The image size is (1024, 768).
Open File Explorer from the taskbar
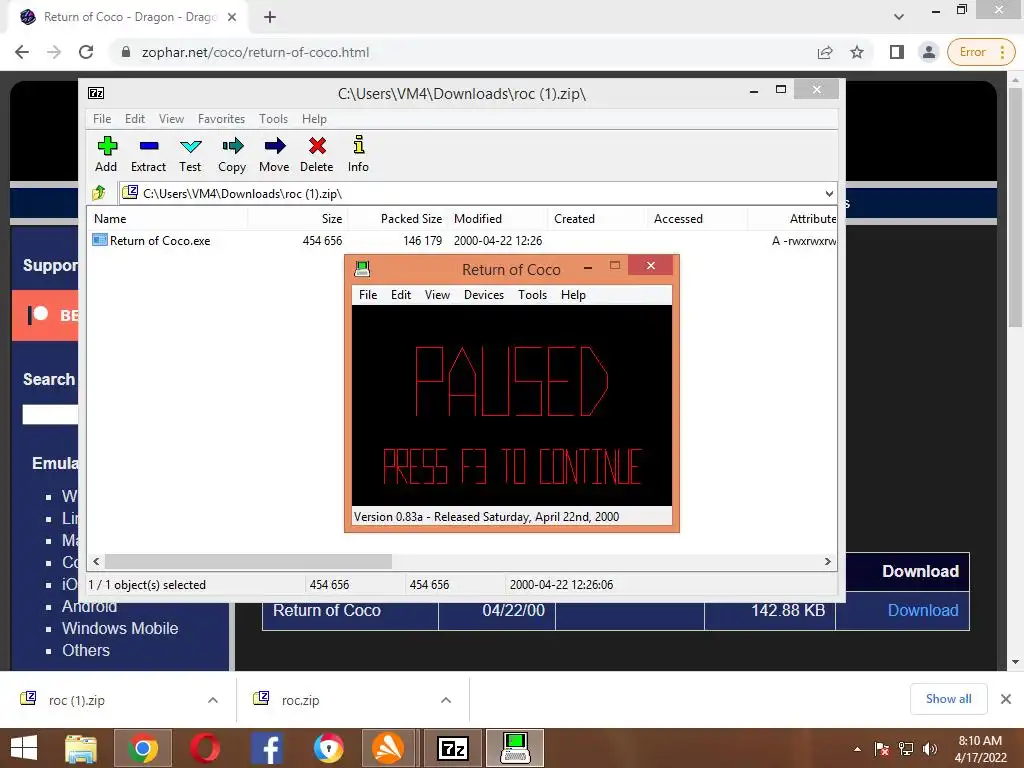coord(81,748)
